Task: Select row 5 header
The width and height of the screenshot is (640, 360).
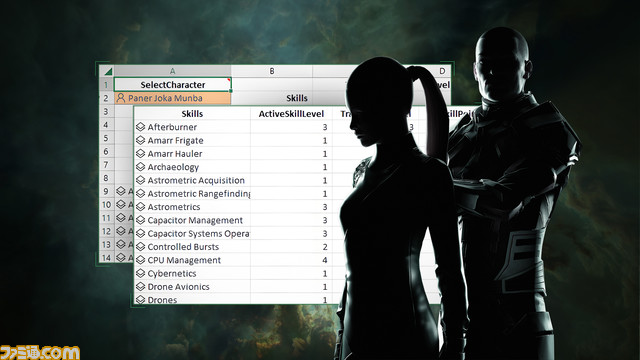Action: 106,138
